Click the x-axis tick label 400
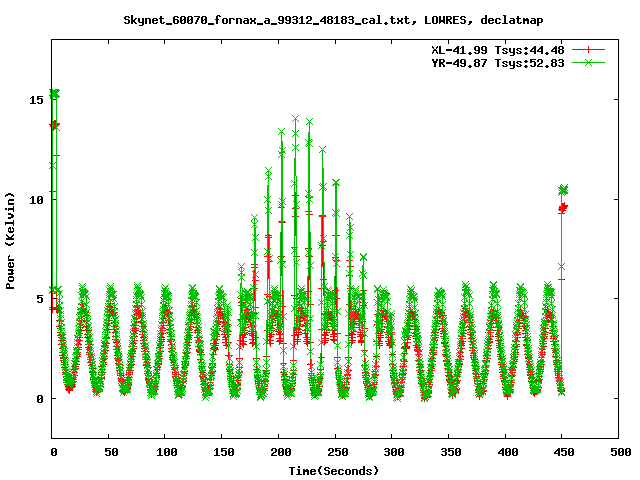This screenshot has width=640, height=480. point(507,452)
